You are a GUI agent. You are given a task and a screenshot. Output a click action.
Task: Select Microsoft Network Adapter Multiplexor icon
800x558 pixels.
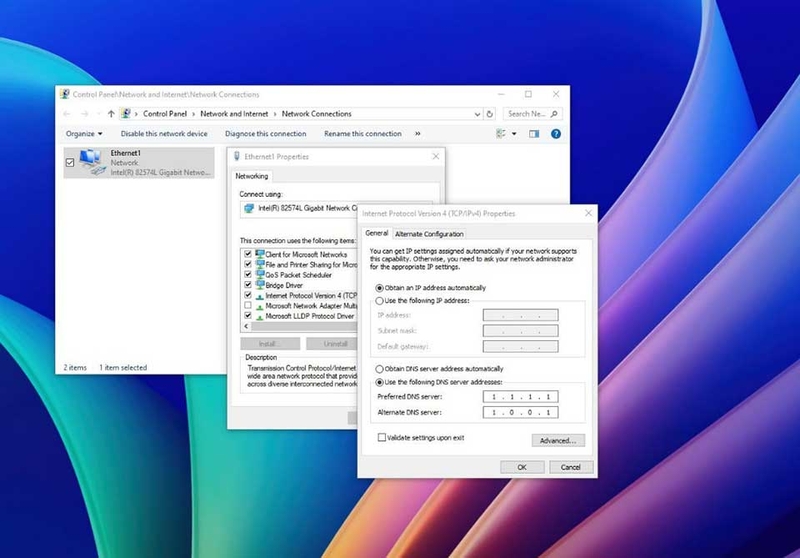coord(260,306)
